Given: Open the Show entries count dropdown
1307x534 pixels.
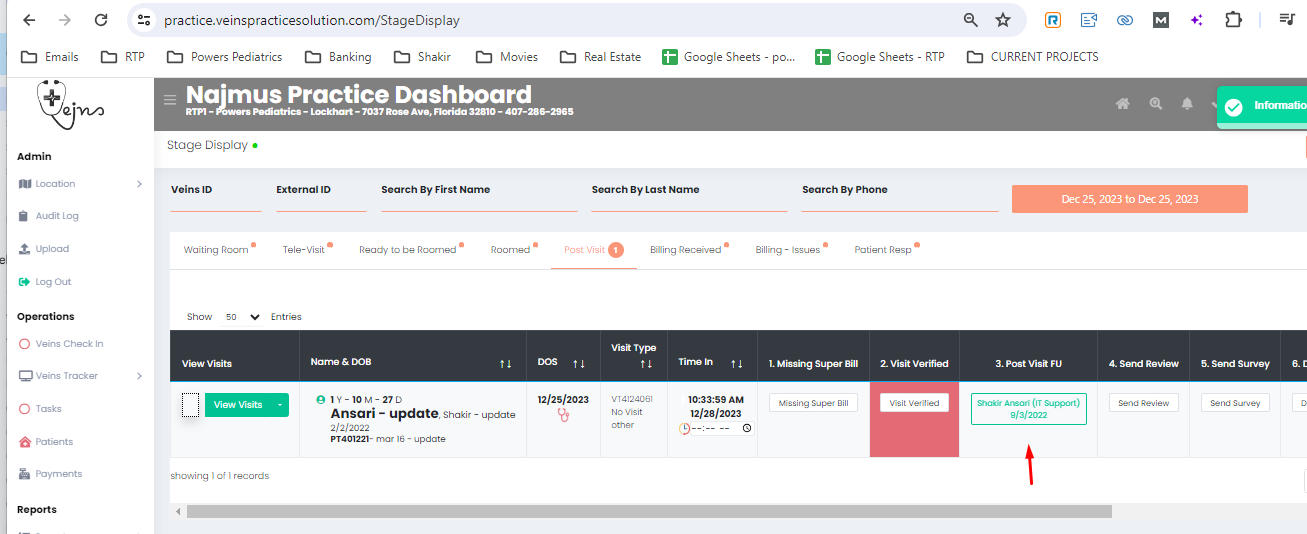Looking at the screenshot, I should pos(242,317).
